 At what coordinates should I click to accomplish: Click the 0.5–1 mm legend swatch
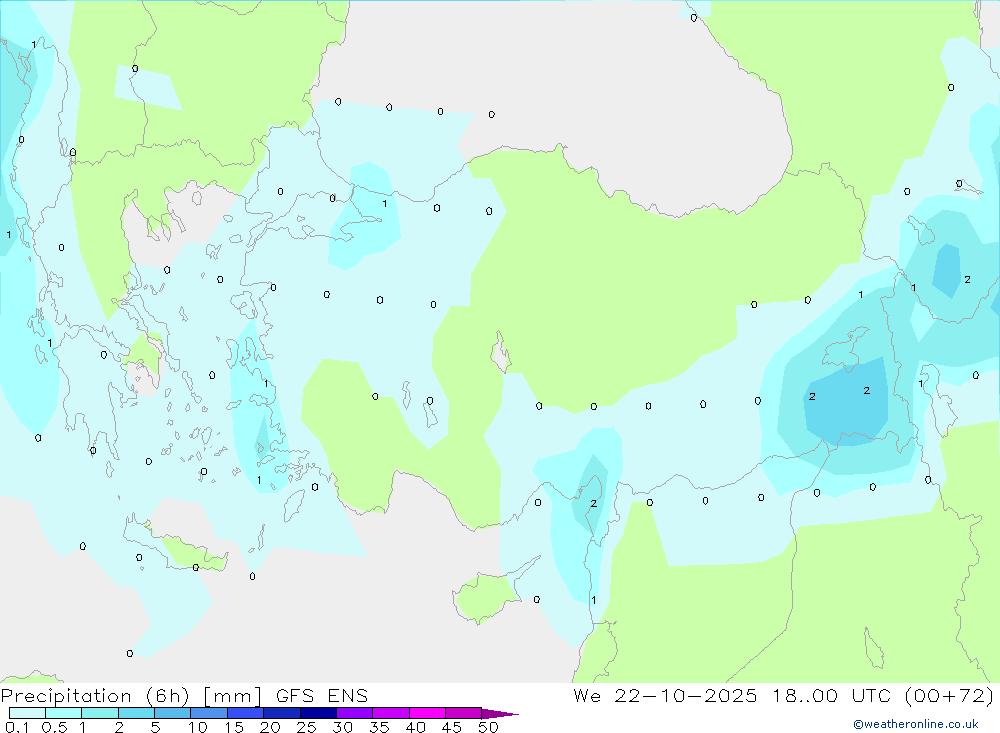pyautogui.click(x=63, y=713)
